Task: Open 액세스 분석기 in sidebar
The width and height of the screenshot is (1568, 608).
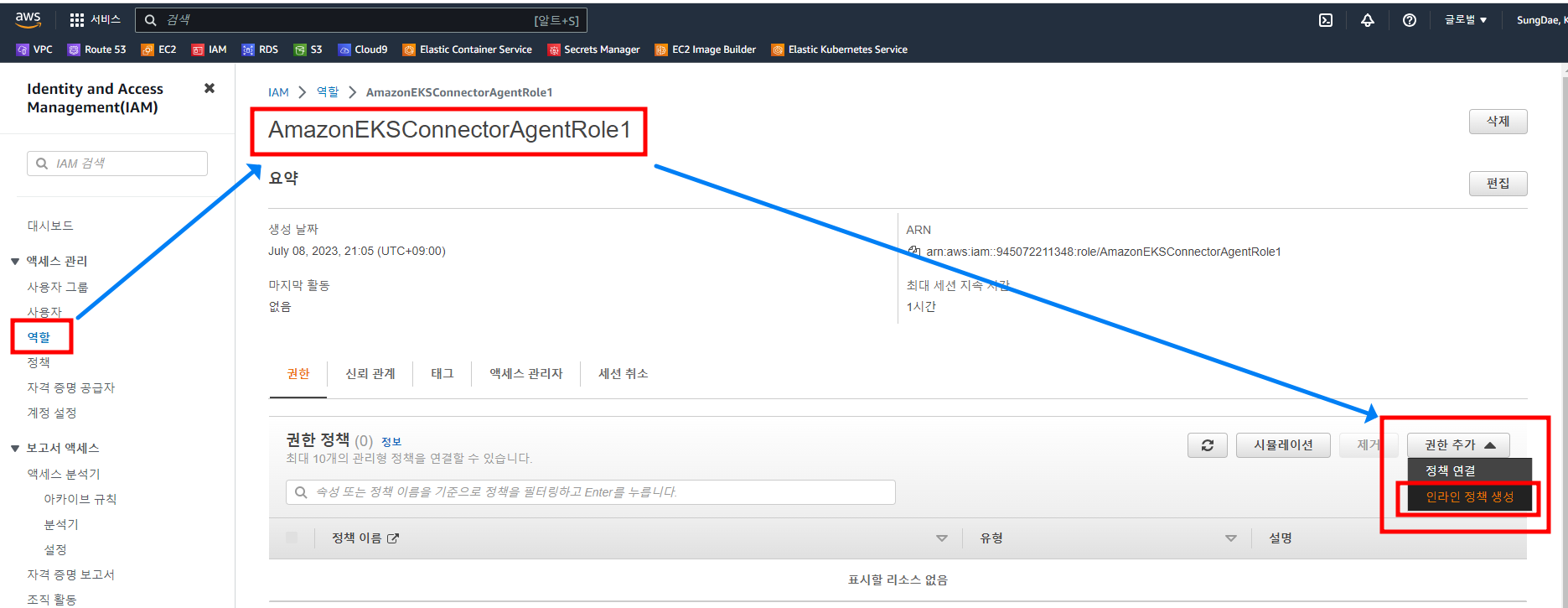Action: click(64, 474)
